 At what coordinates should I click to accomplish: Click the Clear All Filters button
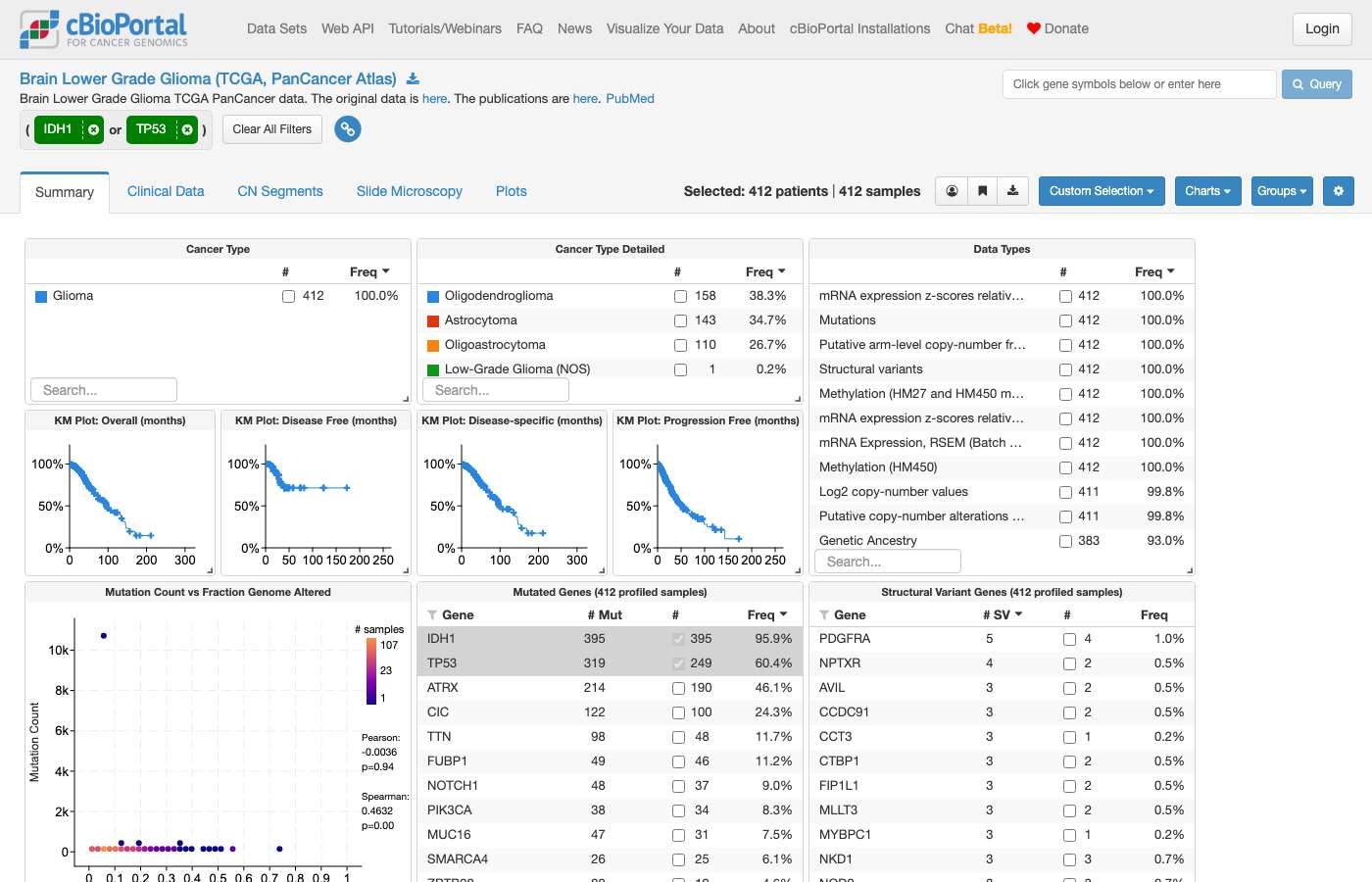click(272, 129)
